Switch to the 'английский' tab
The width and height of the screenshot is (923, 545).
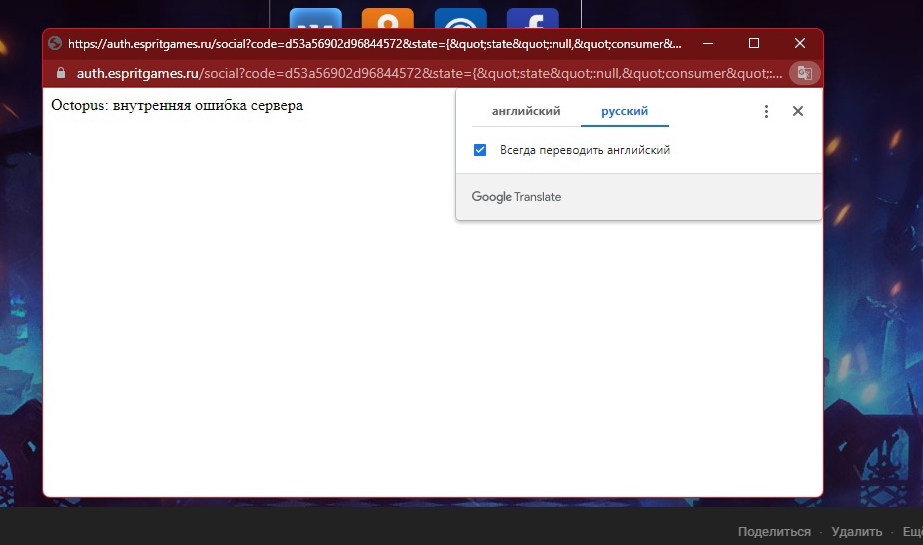tap(526, 111)
